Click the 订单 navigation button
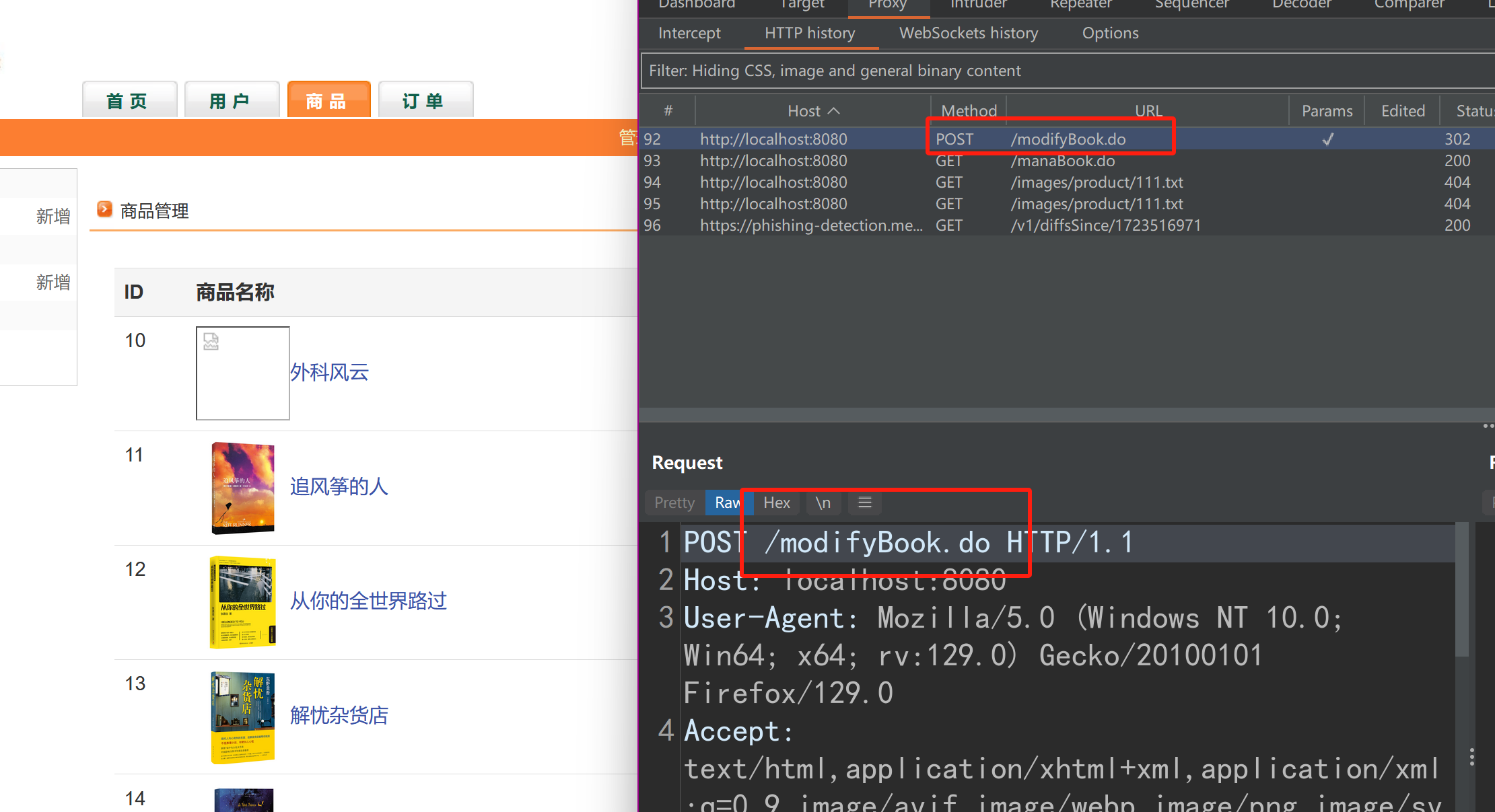Viewport: 1495px width, 812px height. [x=426, y=100]
